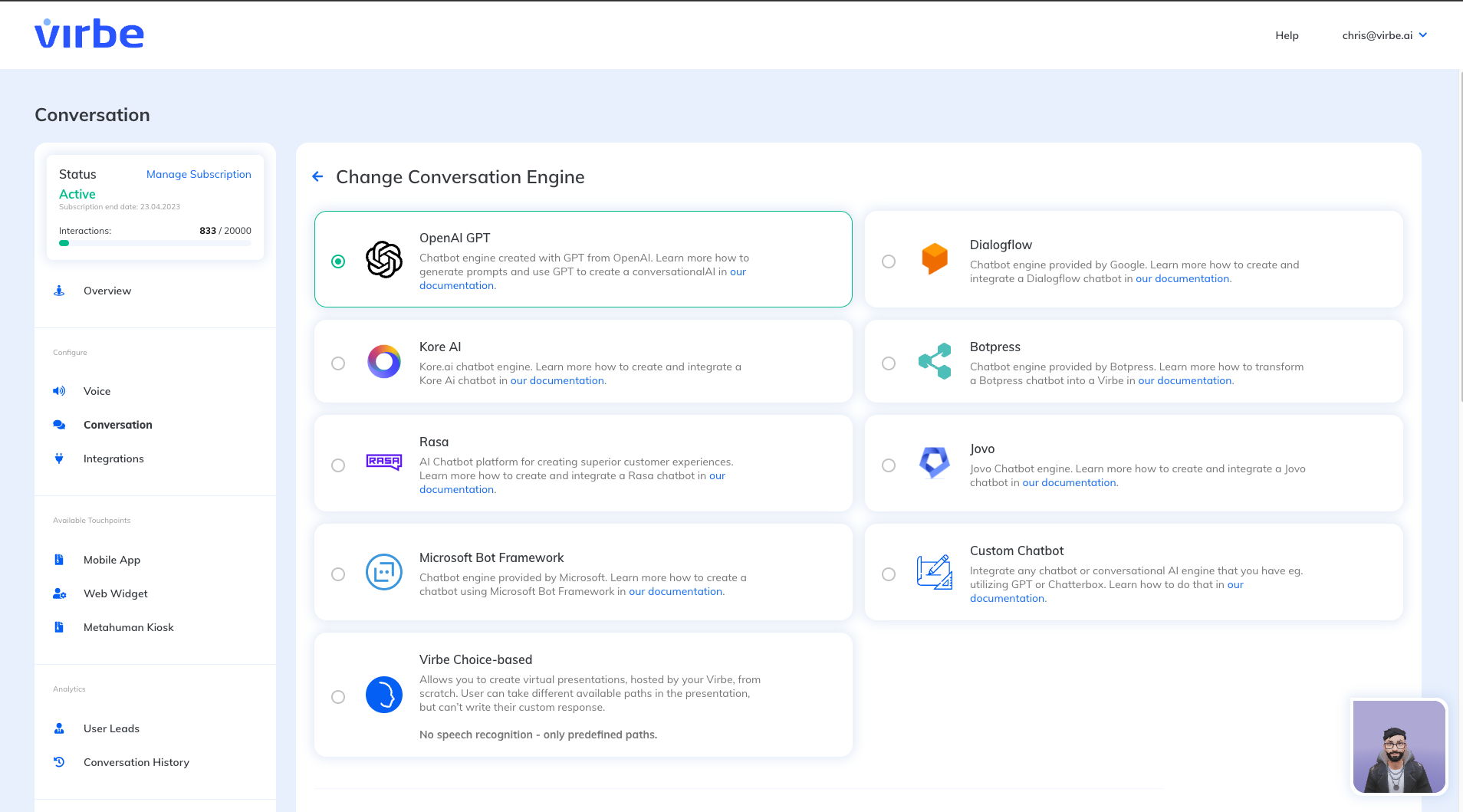Open the Jovo documentation link
Image resolution: width=1463 pixels, height=812 pixels.
(x=1070, y=483)
